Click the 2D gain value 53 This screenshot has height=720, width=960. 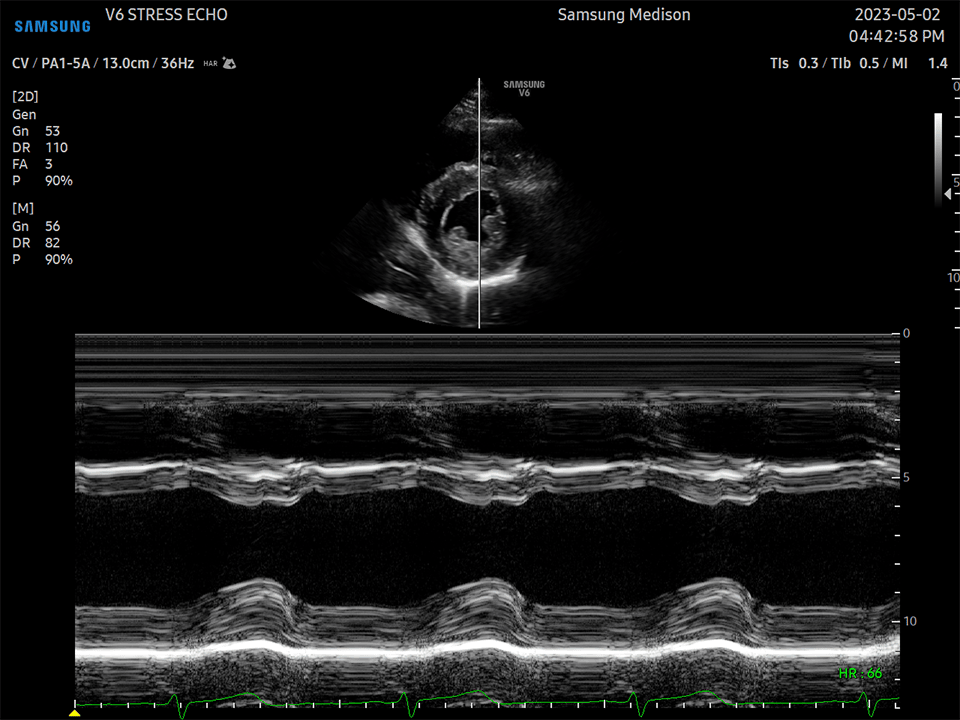pos(52,131)
